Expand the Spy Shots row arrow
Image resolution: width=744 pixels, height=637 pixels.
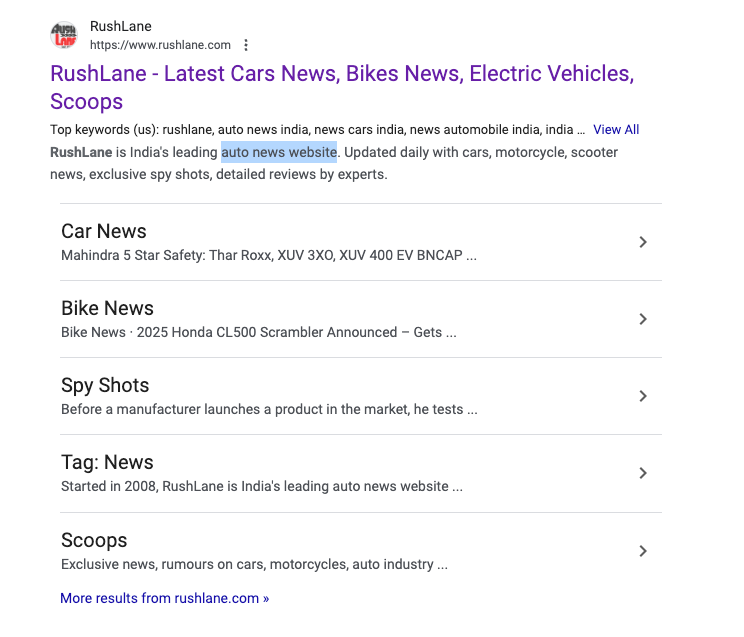pyautogui.click(x=643, y=396)
